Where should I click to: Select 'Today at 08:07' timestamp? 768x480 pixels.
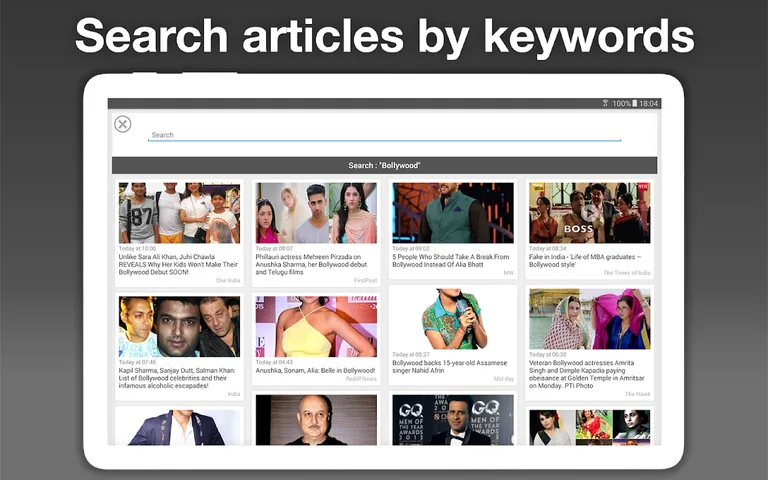tap(274, 249)
